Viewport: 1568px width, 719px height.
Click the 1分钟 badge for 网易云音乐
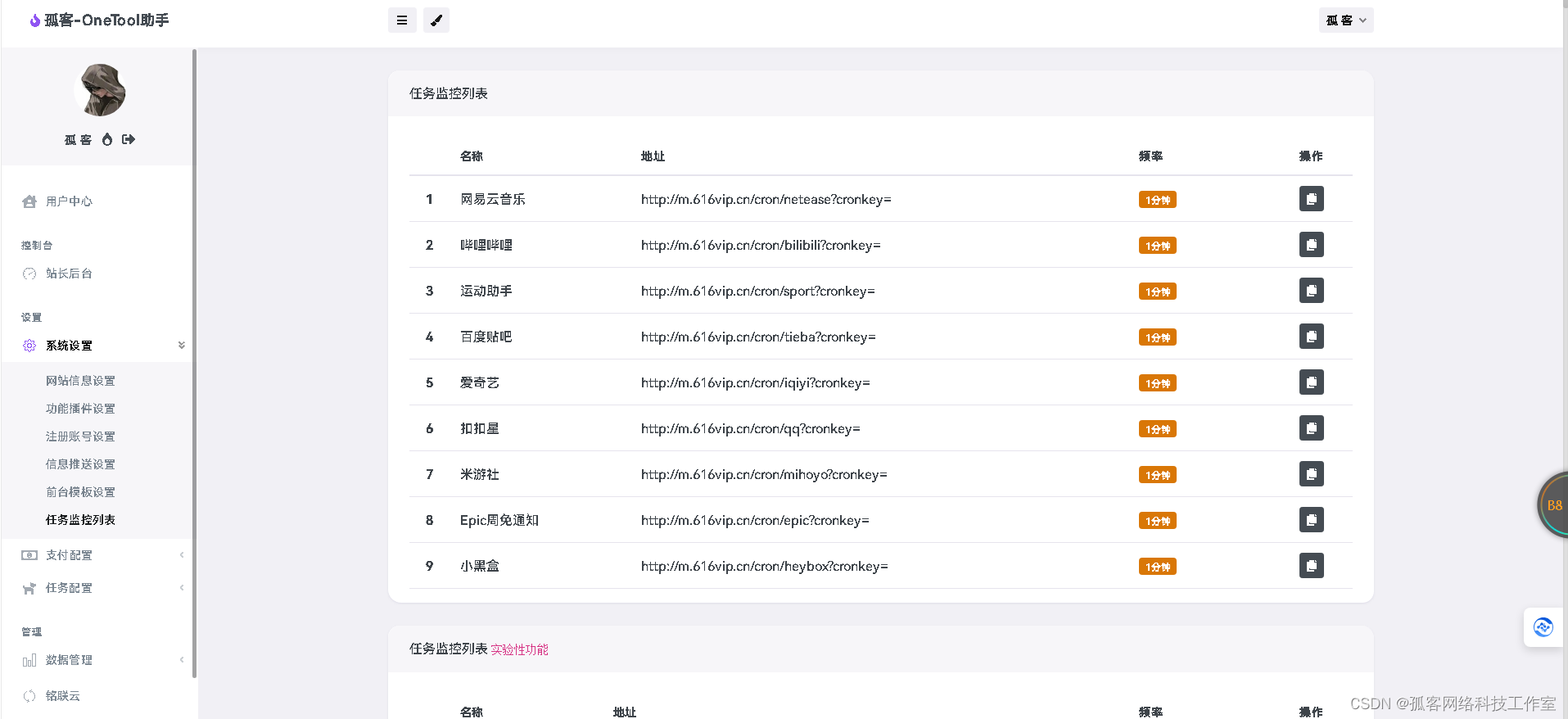(x=1157, y=200)
